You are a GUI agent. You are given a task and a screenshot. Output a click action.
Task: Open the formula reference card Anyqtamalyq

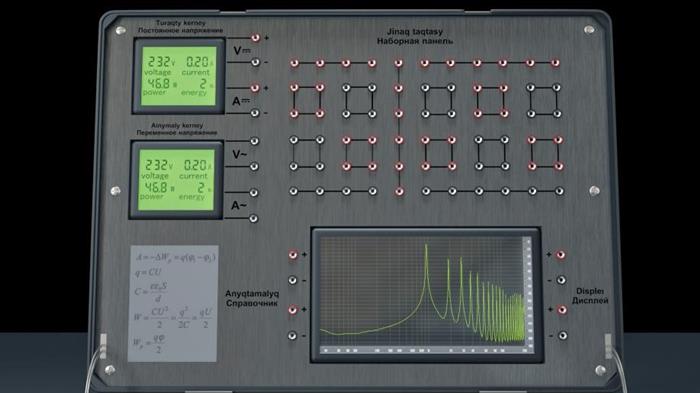(173, 303)
